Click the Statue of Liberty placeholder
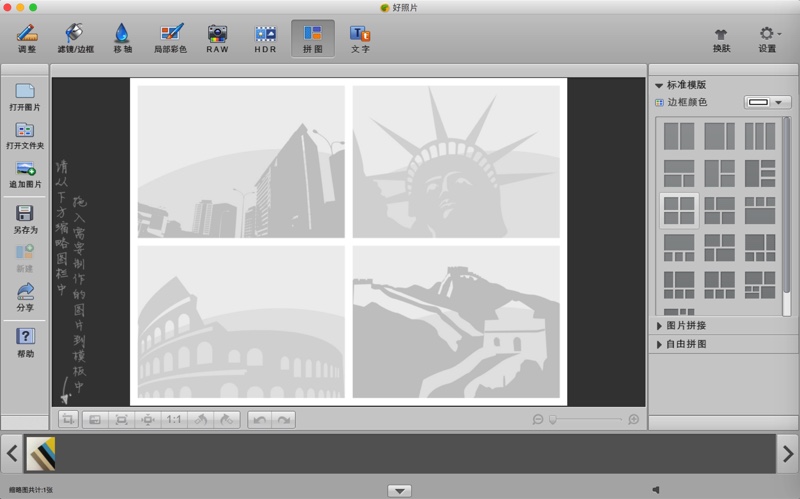Screen dimensions: 800x499 [456, 161]
